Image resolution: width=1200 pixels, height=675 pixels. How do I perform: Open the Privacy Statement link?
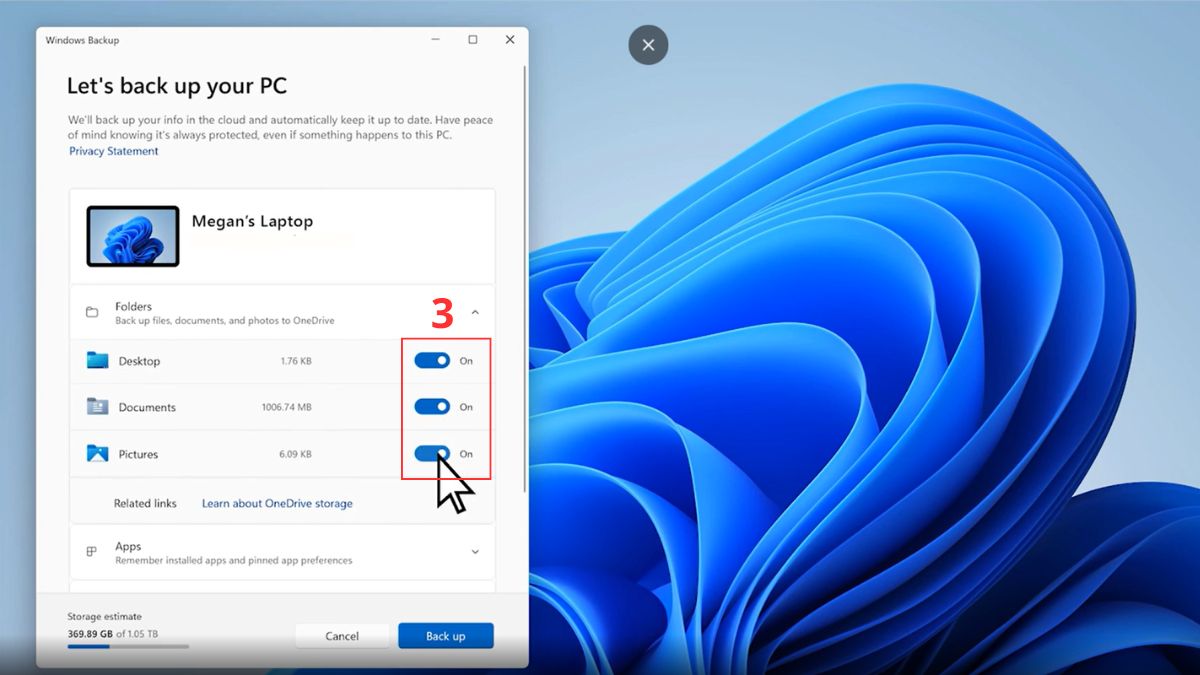coord(113,151)
